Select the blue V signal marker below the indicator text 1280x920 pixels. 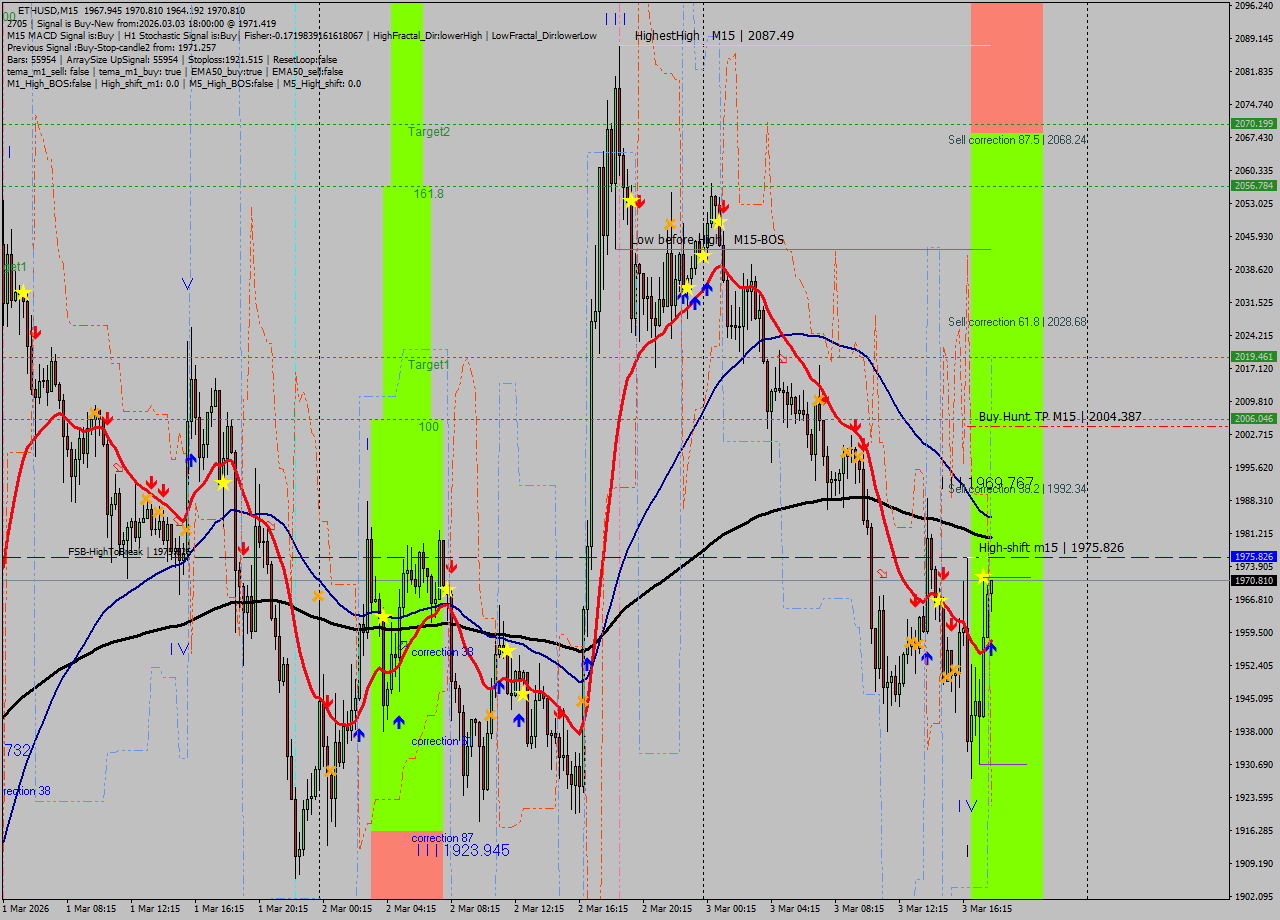point(186,283)
